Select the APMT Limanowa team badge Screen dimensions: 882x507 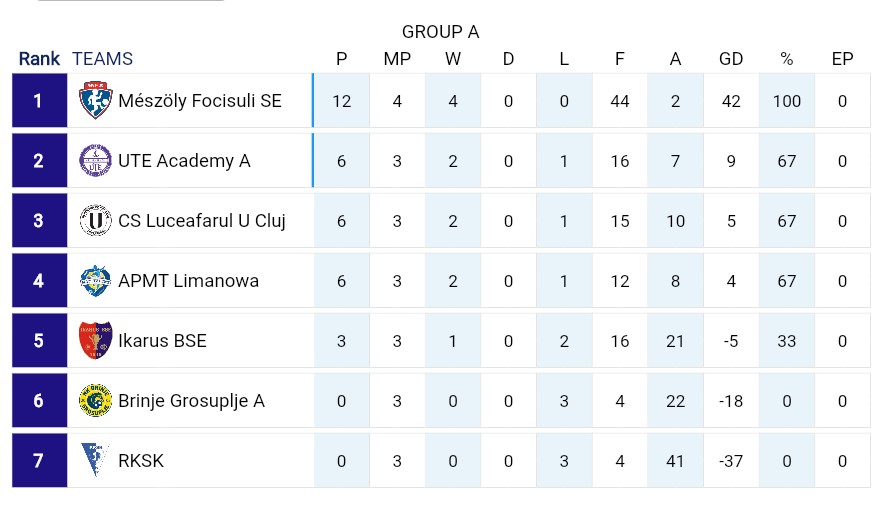tap(96, 281)
